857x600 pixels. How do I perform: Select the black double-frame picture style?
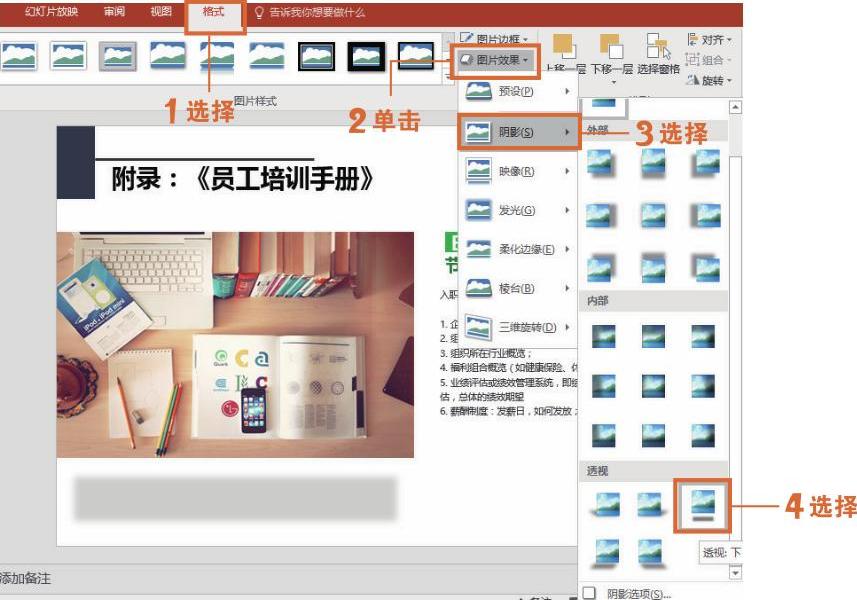pyautogui.click(x=316, y=56)
